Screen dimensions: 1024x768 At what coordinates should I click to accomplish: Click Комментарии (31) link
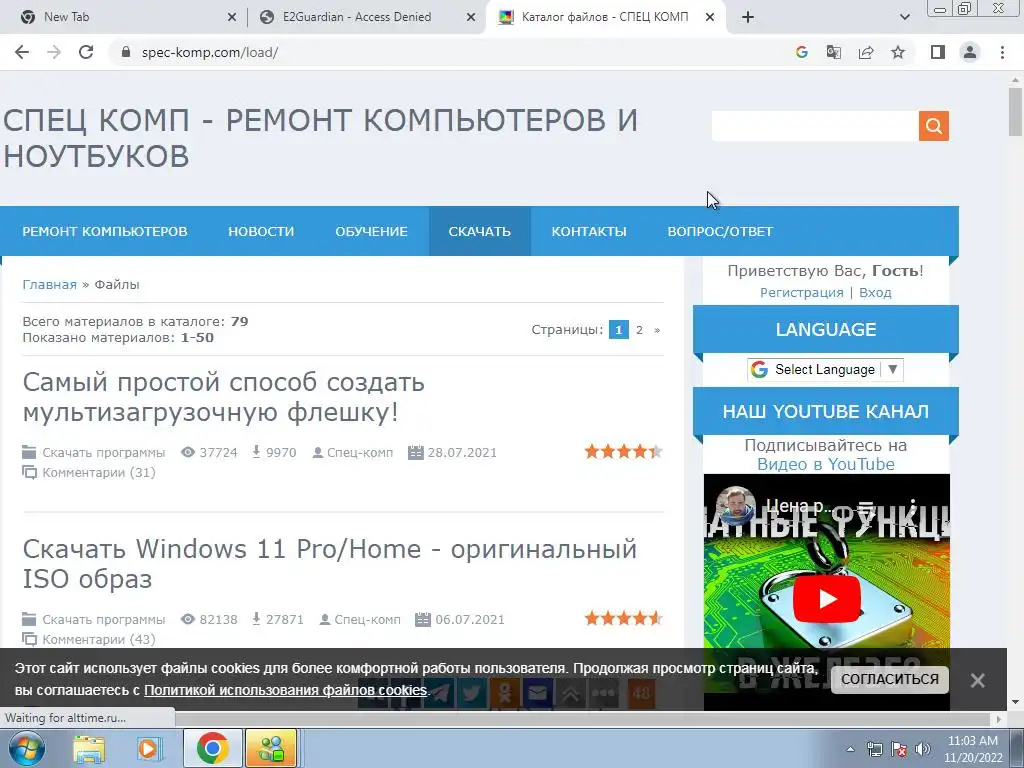pos(99,472)
